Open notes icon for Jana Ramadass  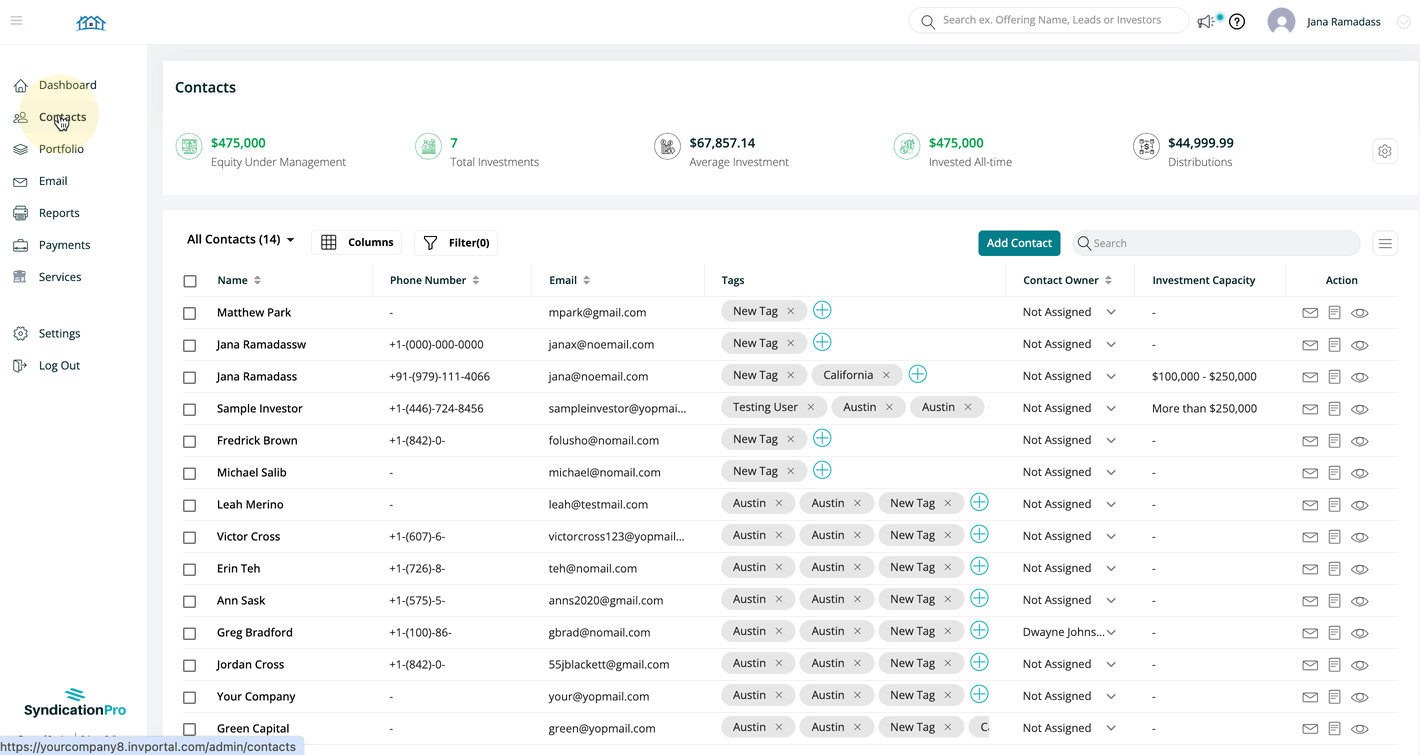pyautogui.click(x=1334, y=377)
